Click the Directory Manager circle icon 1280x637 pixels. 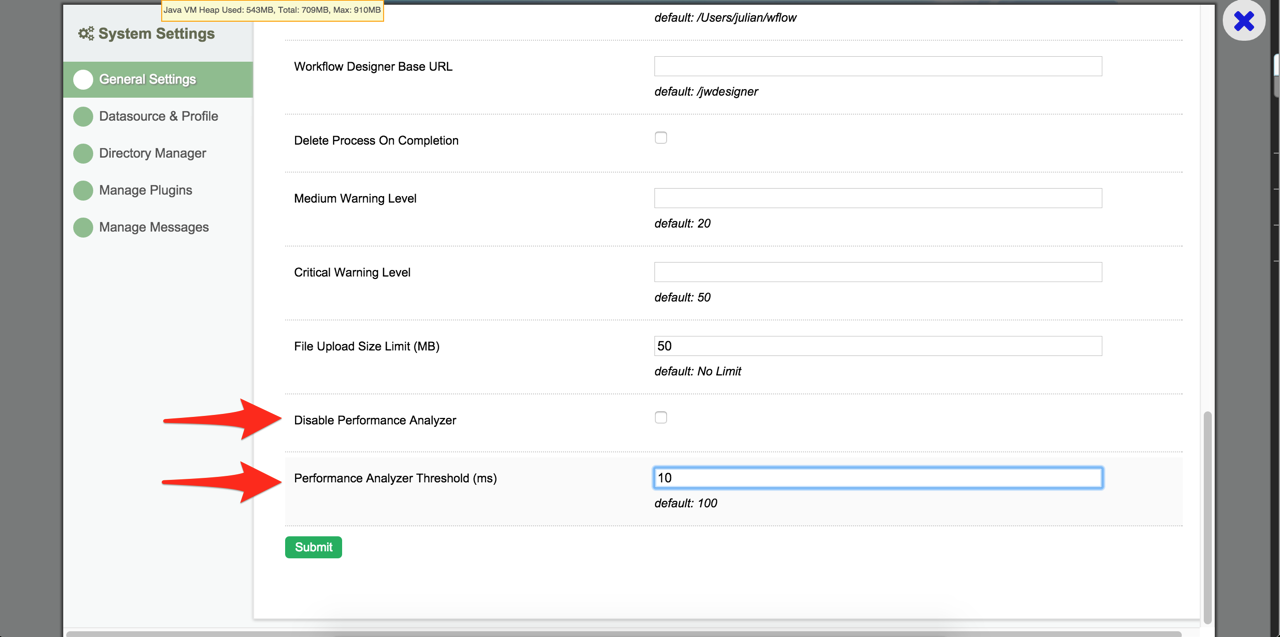point(83,154)
